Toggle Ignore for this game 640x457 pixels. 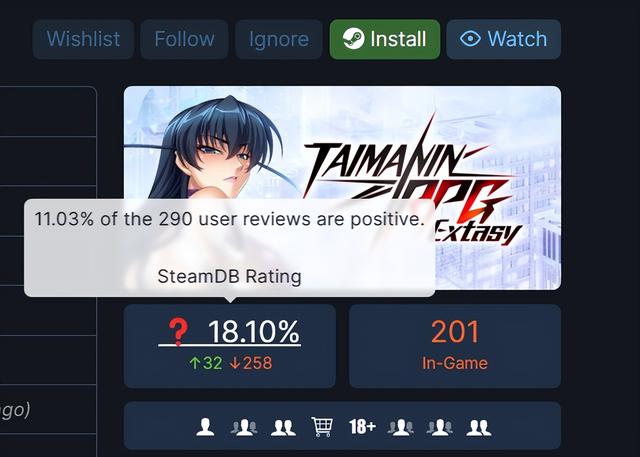point(279,39)
